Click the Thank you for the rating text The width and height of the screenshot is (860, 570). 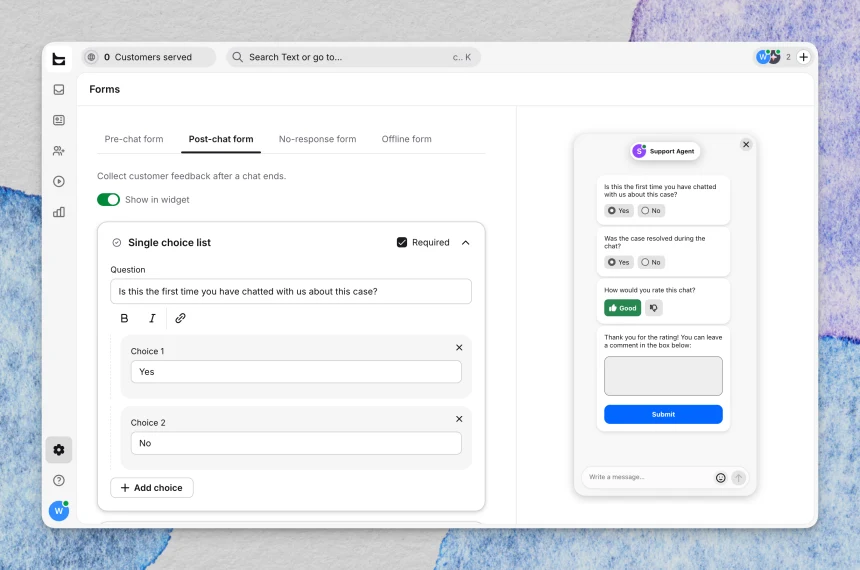[x=663, y=341]
